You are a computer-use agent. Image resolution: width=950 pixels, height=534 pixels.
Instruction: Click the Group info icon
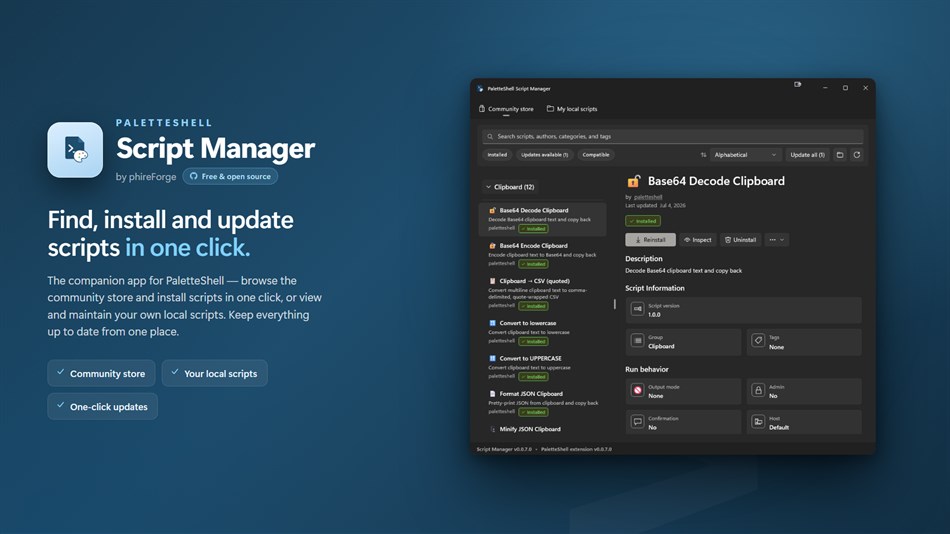pyautogui.click(x=637, y=341)
